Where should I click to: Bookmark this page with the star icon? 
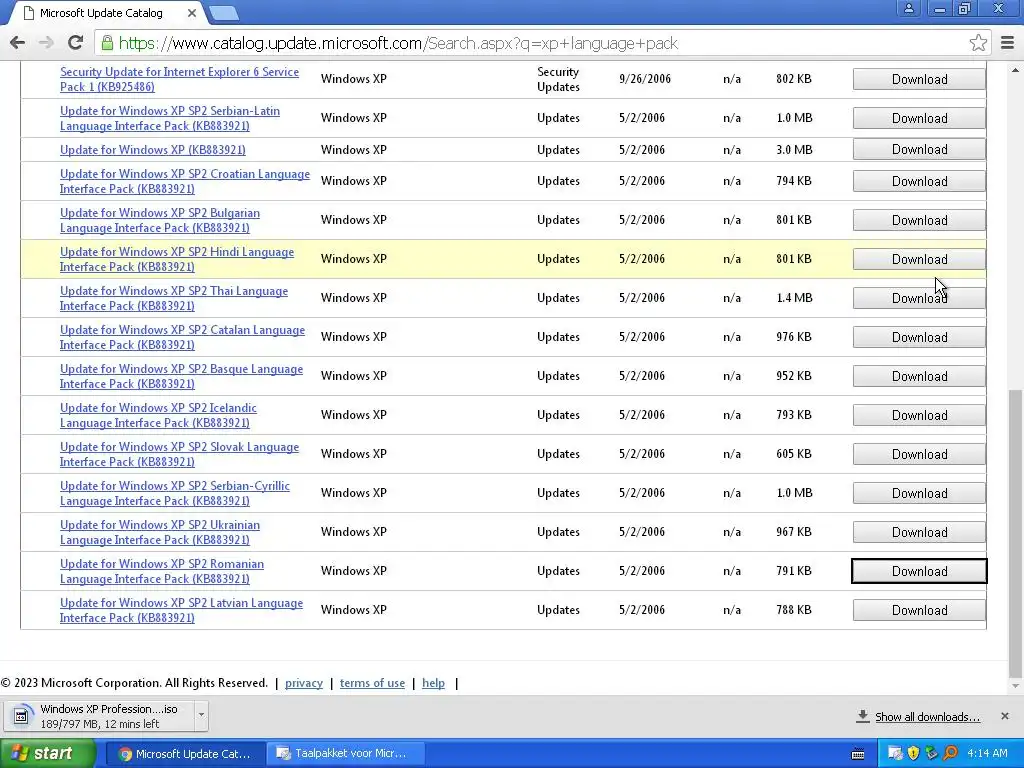[978, 43]
